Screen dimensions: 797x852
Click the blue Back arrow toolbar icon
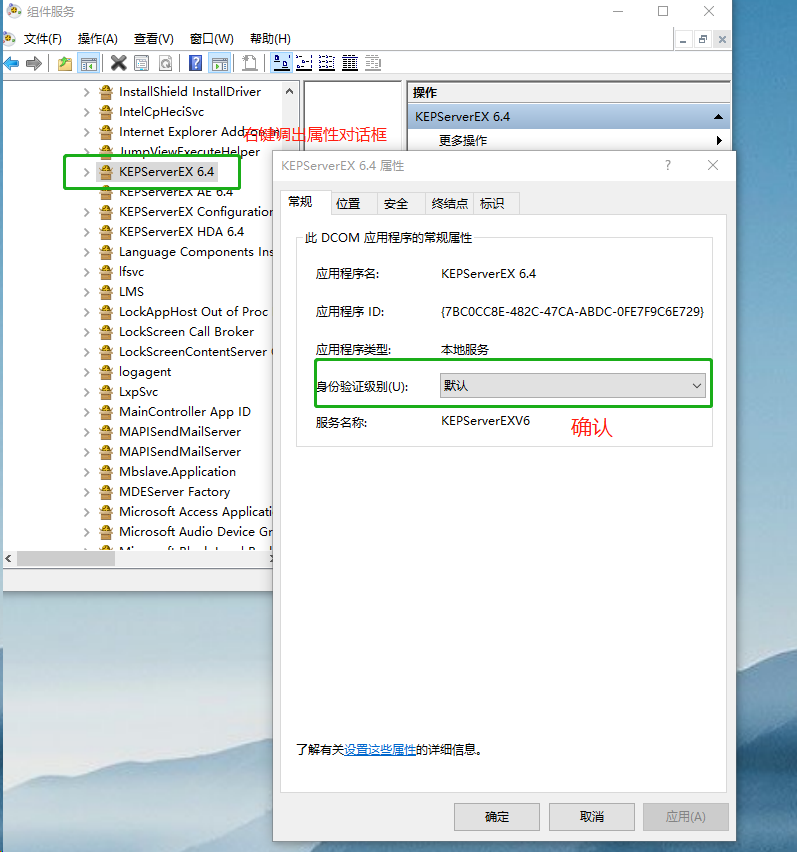(x=11, y=64)
